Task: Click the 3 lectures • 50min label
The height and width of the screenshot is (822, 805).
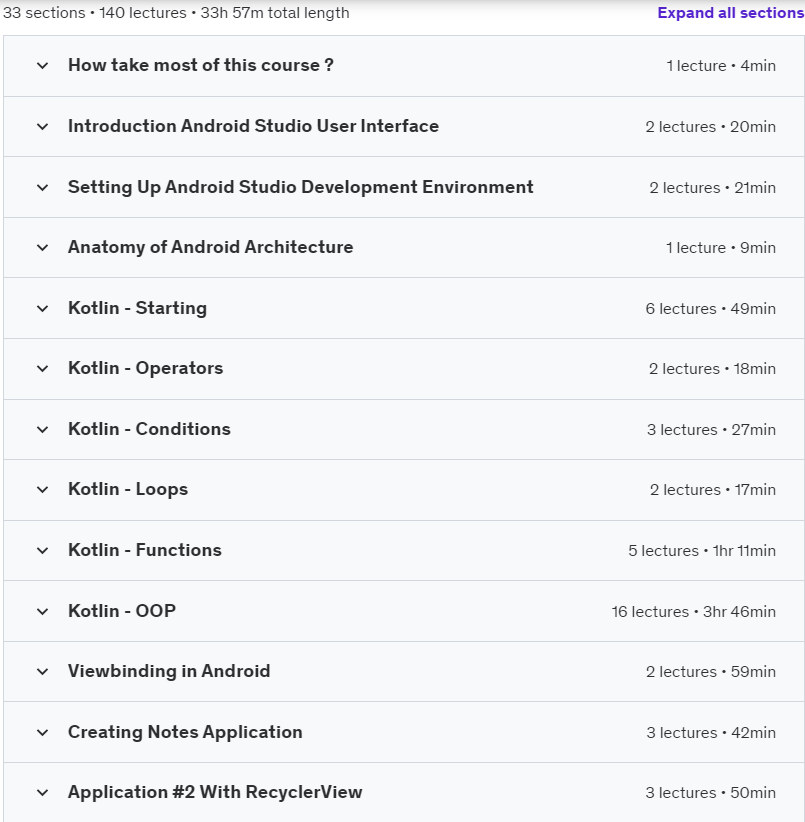Action: click(711, 793)
